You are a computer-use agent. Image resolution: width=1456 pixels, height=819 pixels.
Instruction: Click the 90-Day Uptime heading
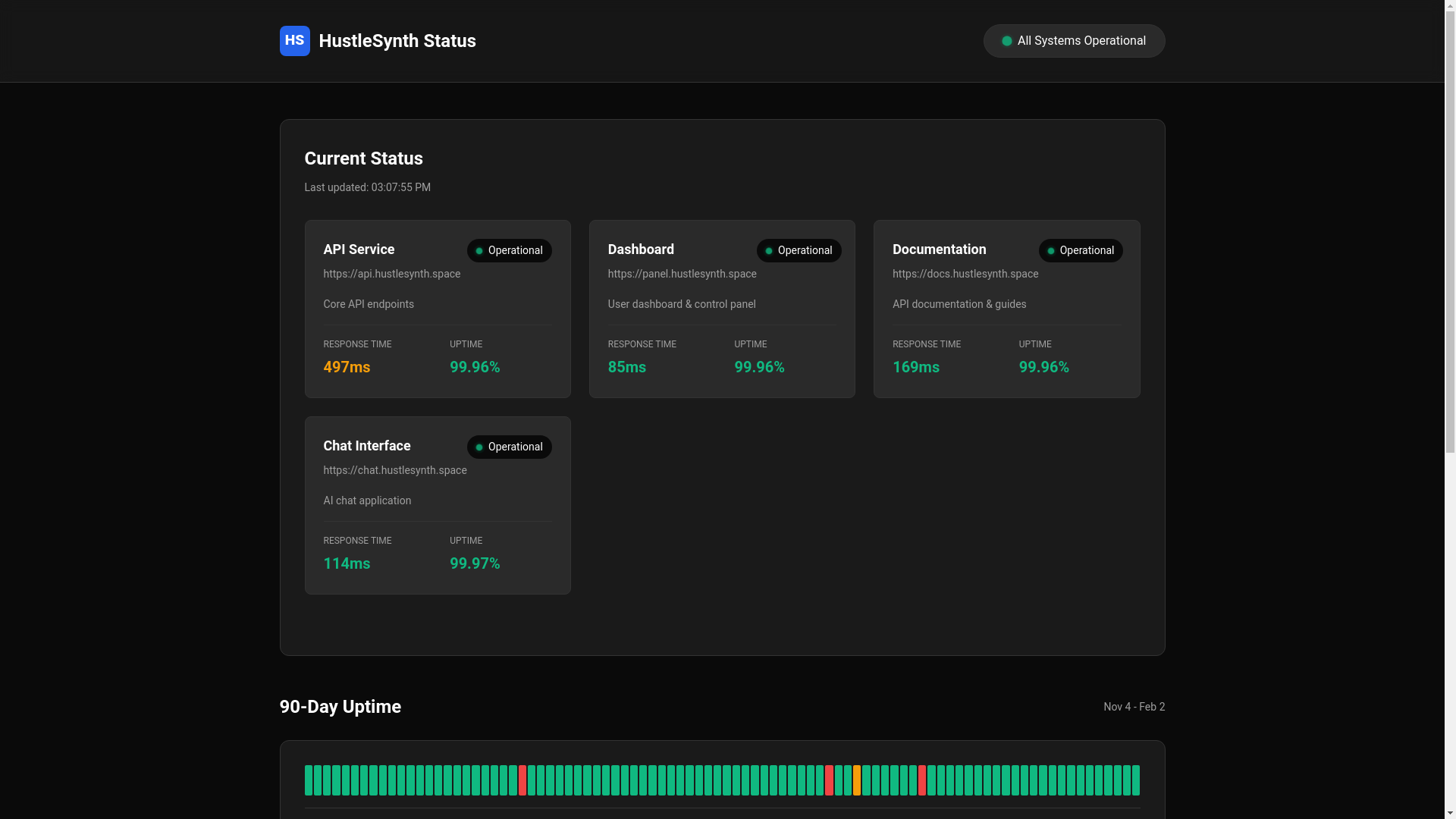tap(340, 707)
